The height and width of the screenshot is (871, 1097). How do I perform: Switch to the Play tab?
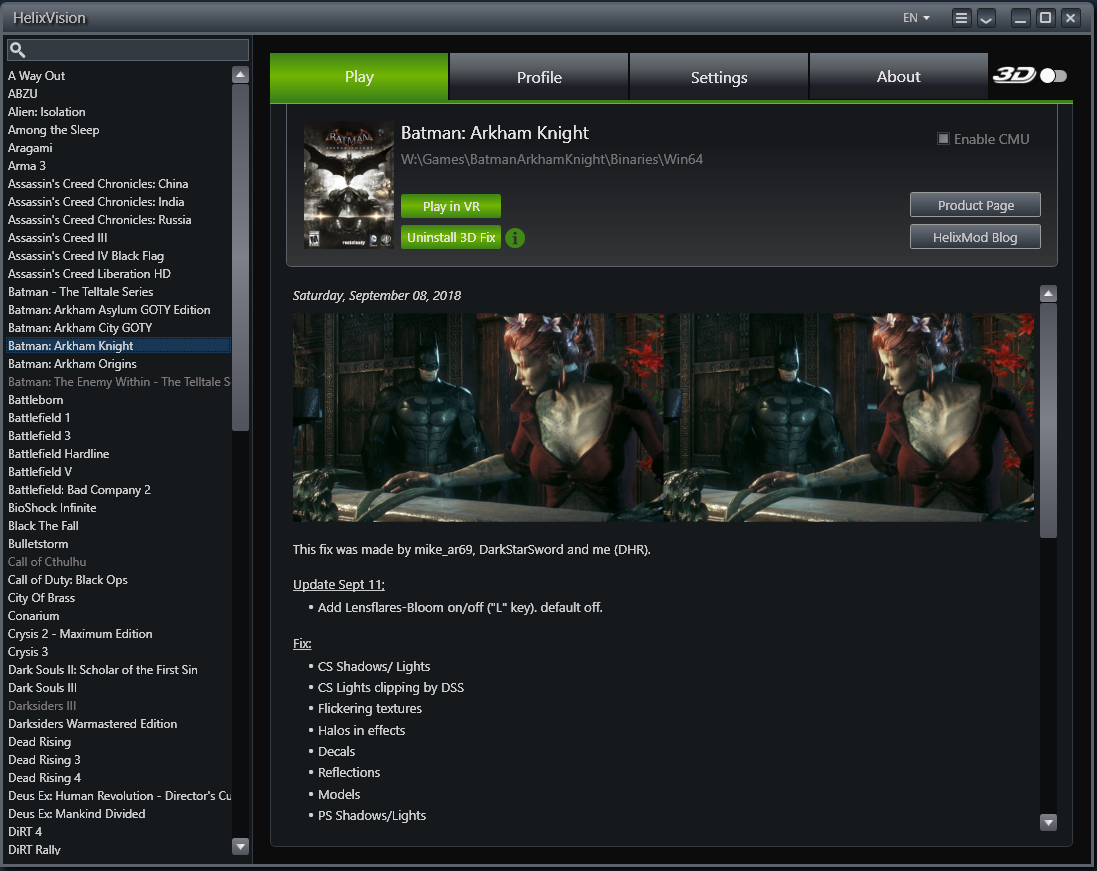[x=359, y=77]
